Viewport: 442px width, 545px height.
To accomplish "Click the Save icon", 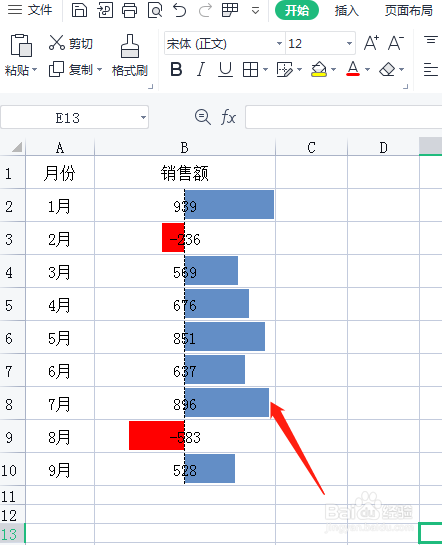I will 79,10.
